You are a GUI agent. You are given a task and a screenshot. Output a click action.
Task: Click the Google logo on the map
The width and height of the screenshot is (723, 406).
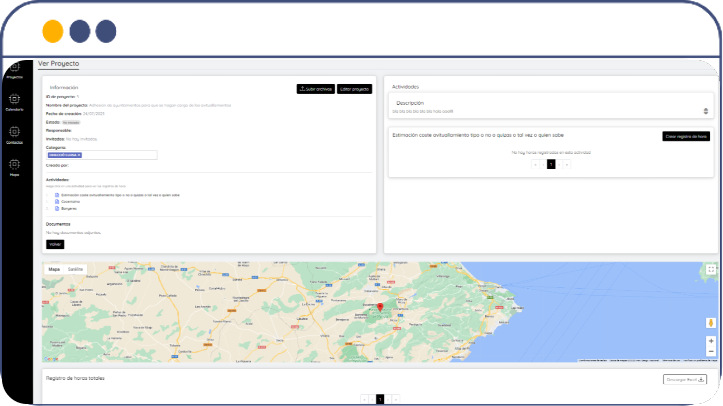pyautogui.click(x=51, y=359)
